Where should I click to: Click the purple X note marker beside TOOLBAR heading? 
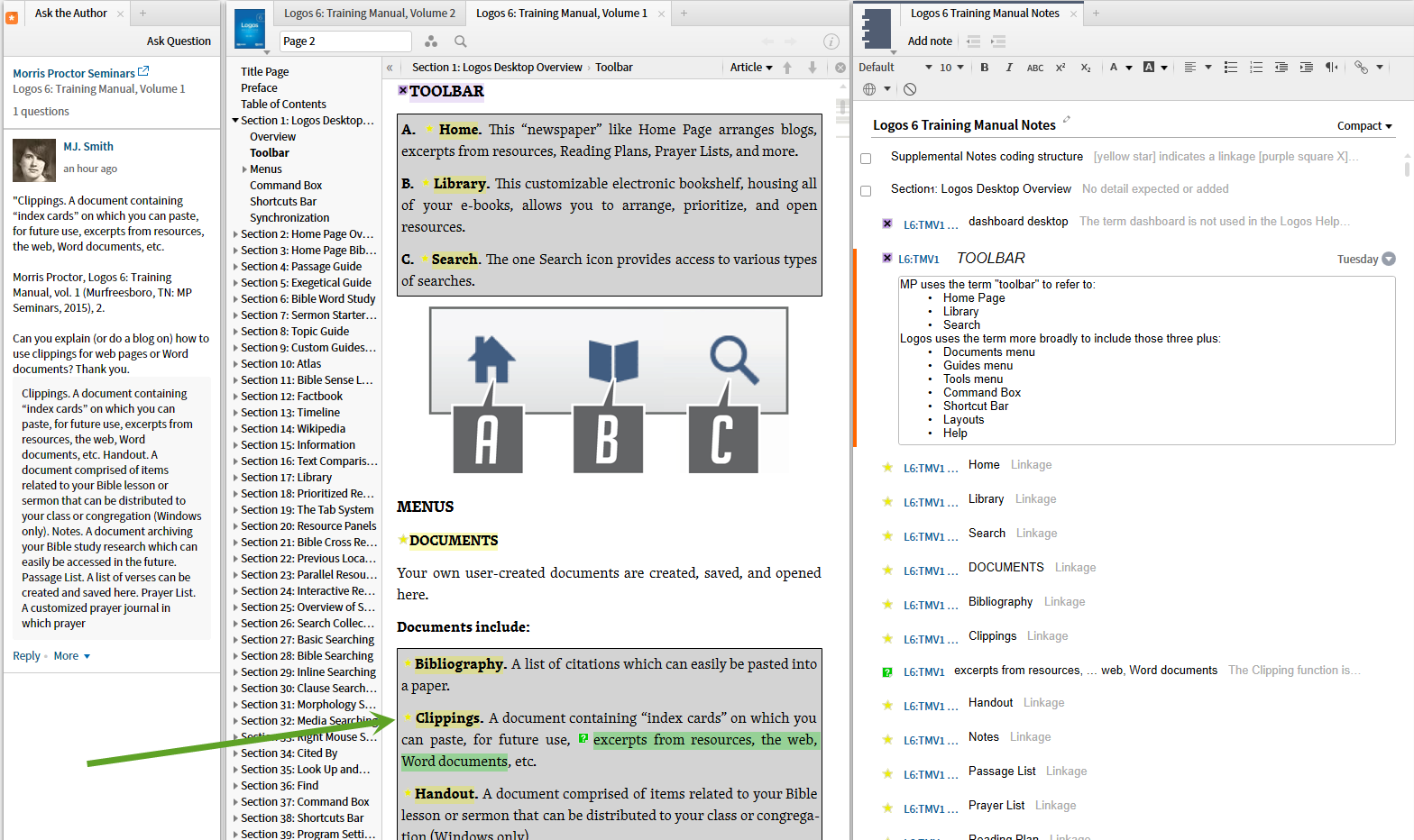[403, 90]
